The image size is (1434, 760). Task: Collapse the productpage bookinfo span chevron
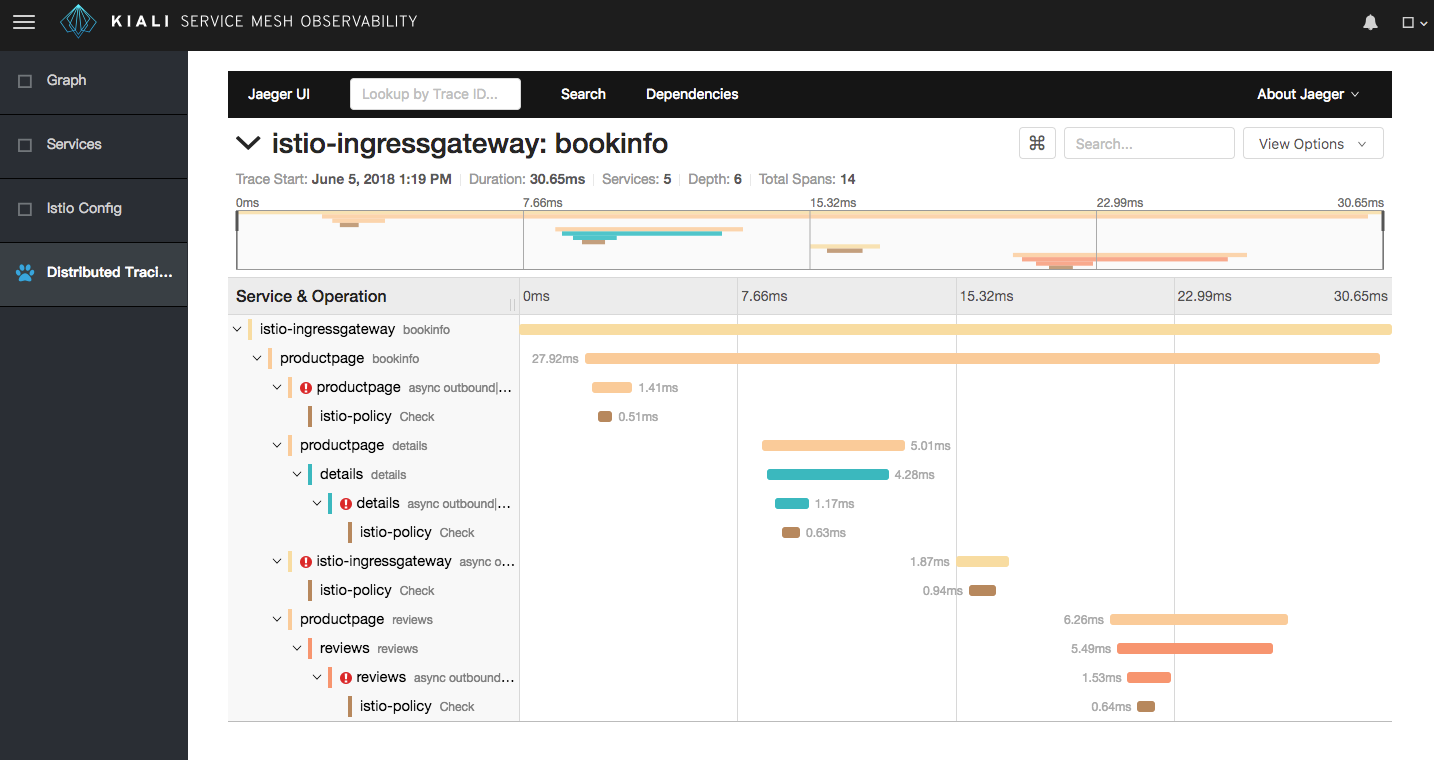coord(257,358)
